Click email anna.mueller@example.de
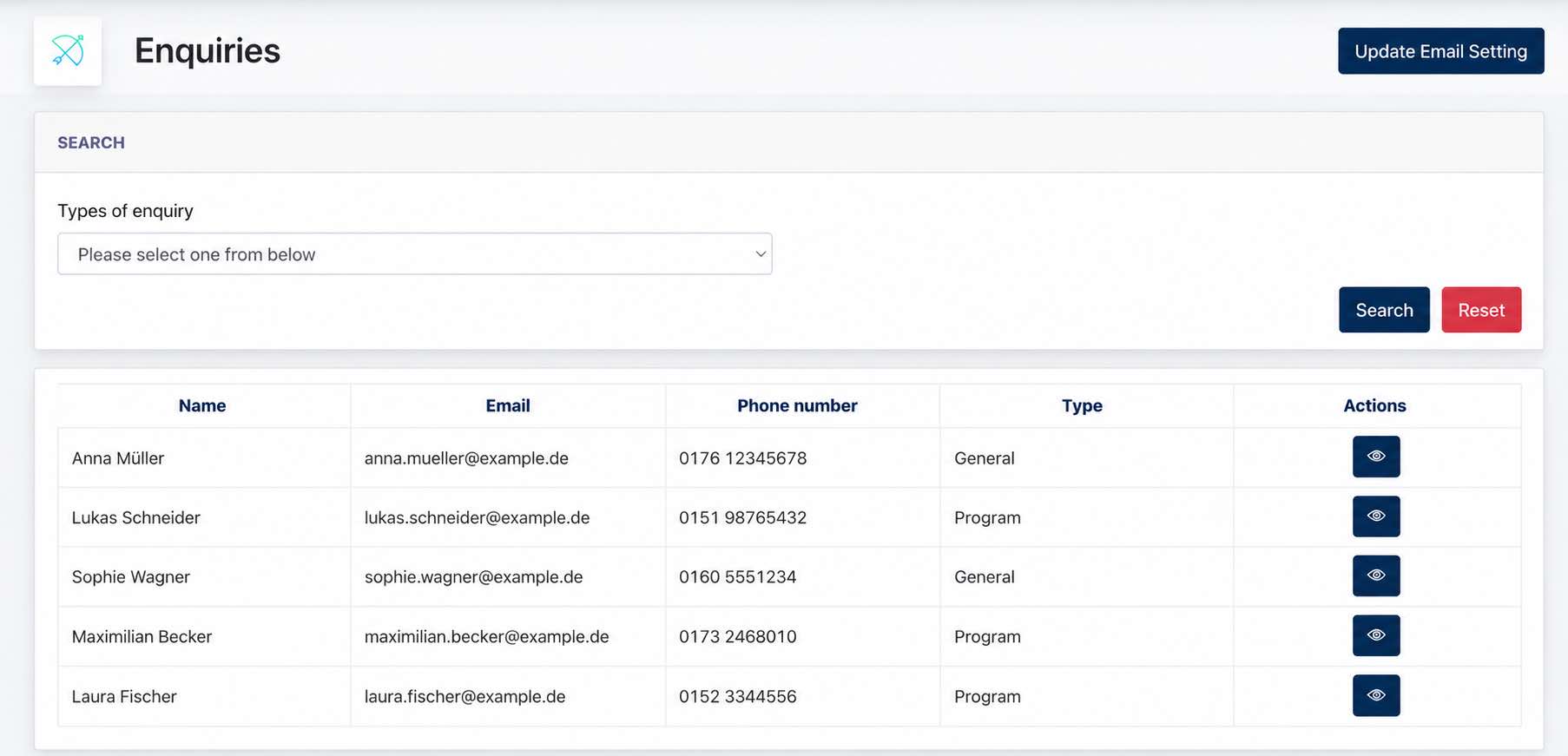The height and width of the screenshot is (756, 1568). point(466,458)
